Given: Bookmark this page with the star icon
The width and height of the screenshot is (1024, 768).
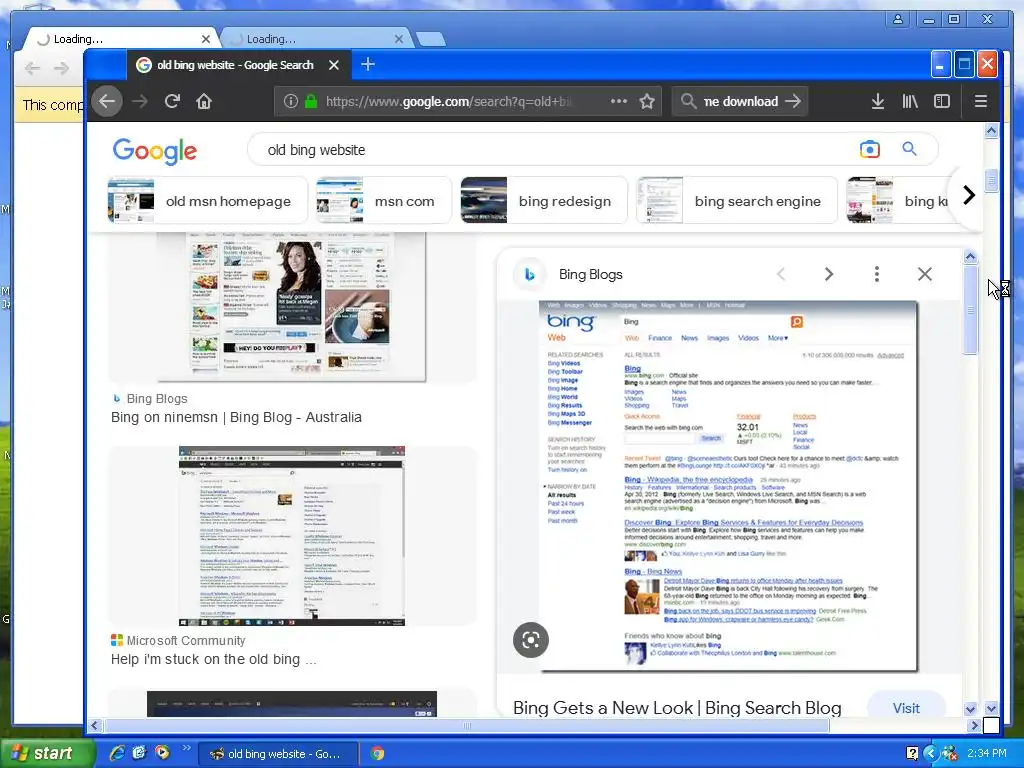Looking at the screenshot, I should pyautogui.click(x=647, y=101).
